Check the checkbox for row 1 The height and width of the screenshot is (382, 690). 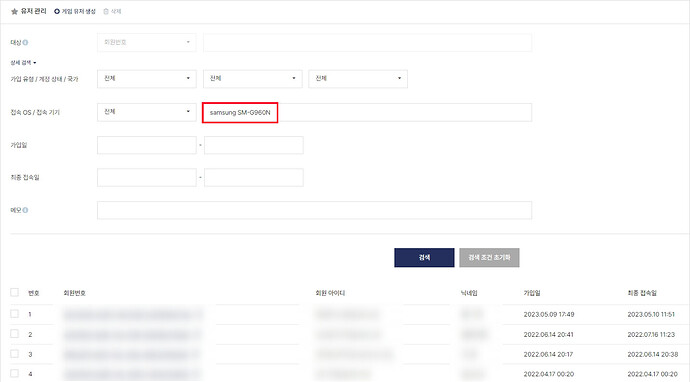tap(15, 314)
